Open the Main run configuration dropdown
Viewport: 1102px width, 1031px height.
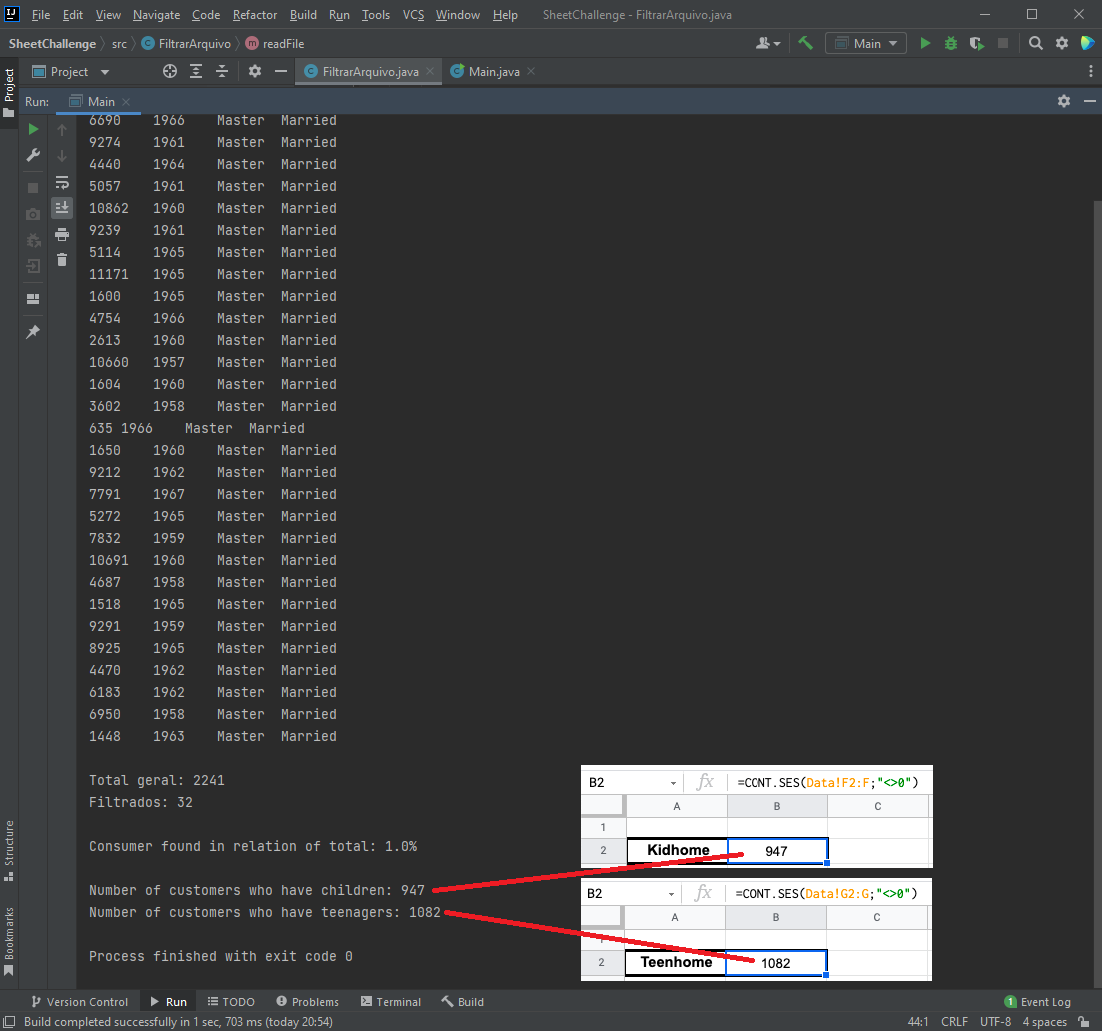pyautogui.click(x=866, y=43)
